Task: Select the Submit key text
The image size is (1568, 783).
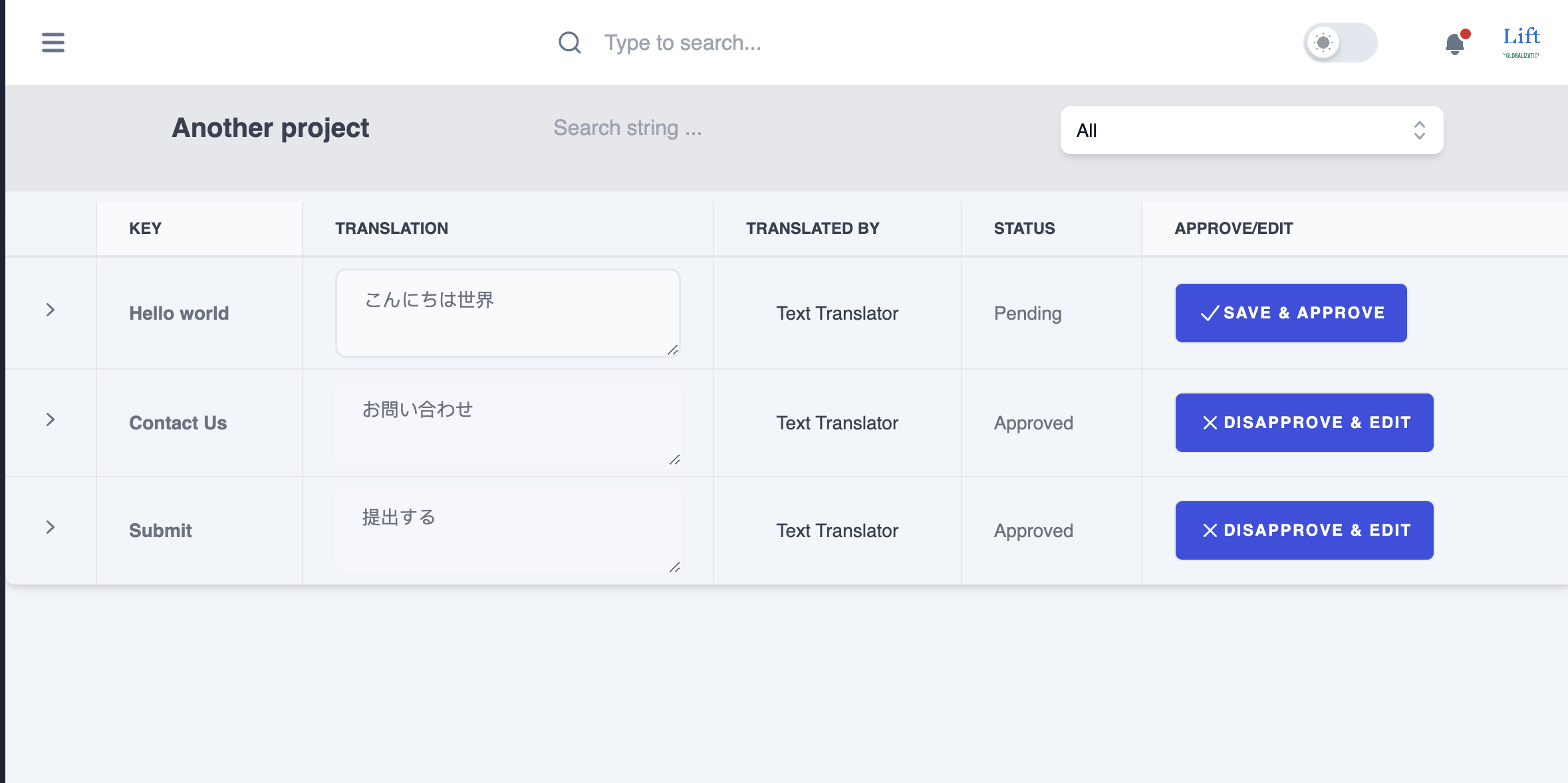Action: point(160,530)
